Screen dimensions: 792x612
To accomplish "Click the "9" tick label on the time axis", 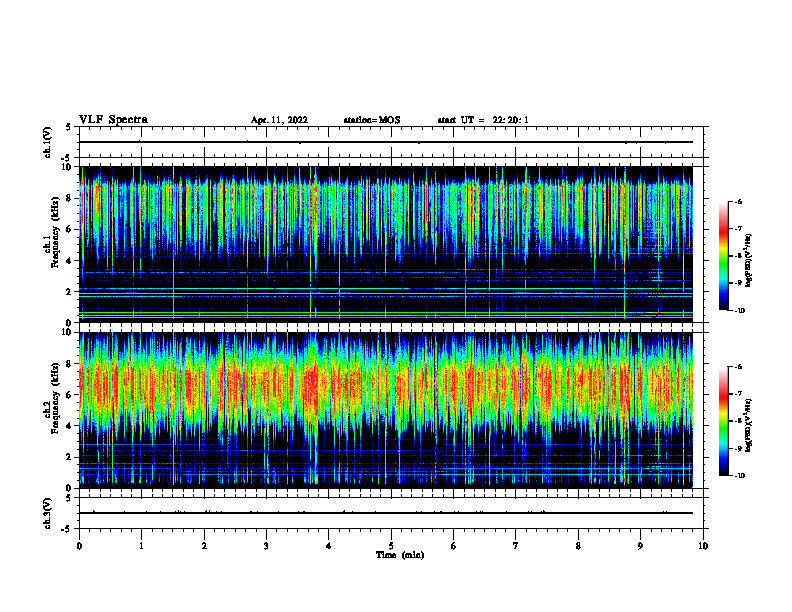I will (x=640, y=546).
